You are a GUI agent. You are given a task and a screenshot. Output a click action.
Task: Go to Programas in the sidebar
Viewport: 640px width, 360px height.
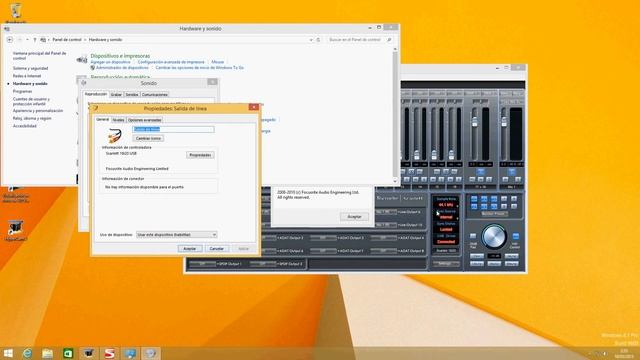pyautogui.click(x=22, y=91)
